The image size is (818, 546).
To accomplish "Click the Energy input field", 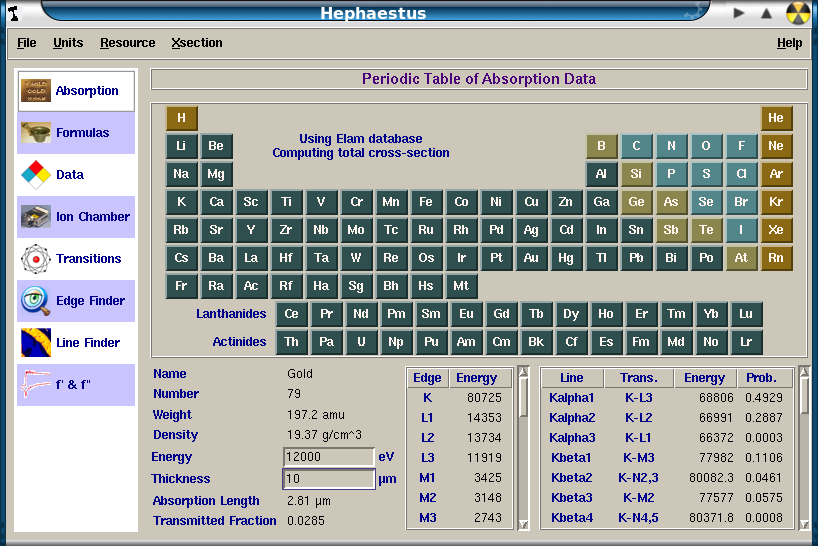I will click(x=329, y=457).
